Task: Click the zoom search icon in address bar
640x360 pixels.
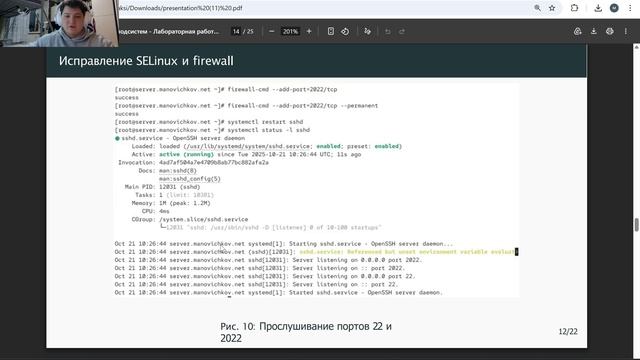Action: coord(538,8)
